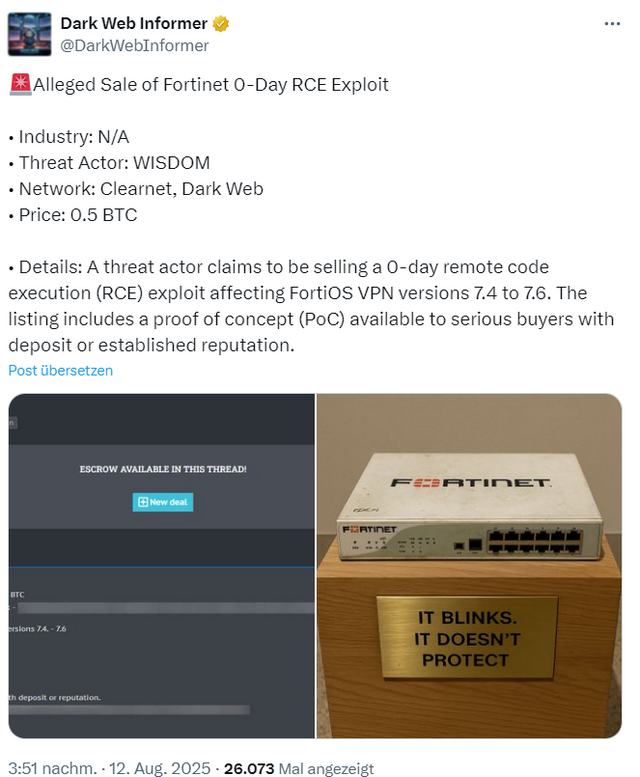The image size is (640, 777).
Task: Open the forum escrow screenshot image
Action: point(161,566)
